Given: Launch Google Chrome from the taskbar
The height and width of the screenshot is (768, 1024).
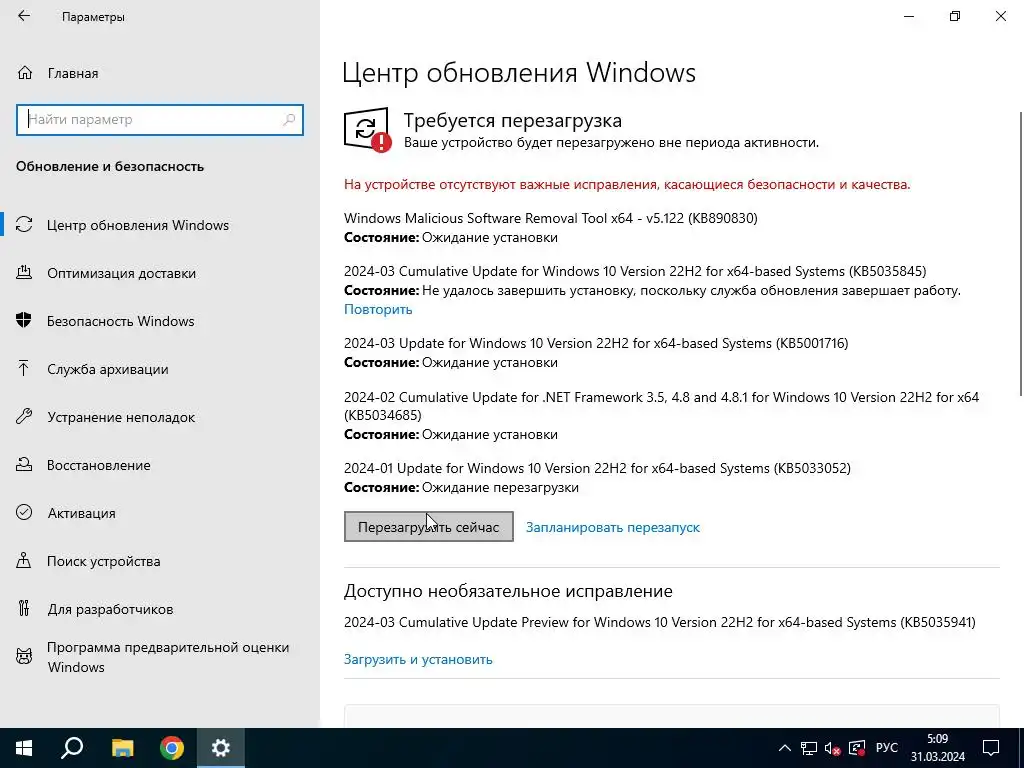Looking at the screenshot, I should (x=172, y=748).
